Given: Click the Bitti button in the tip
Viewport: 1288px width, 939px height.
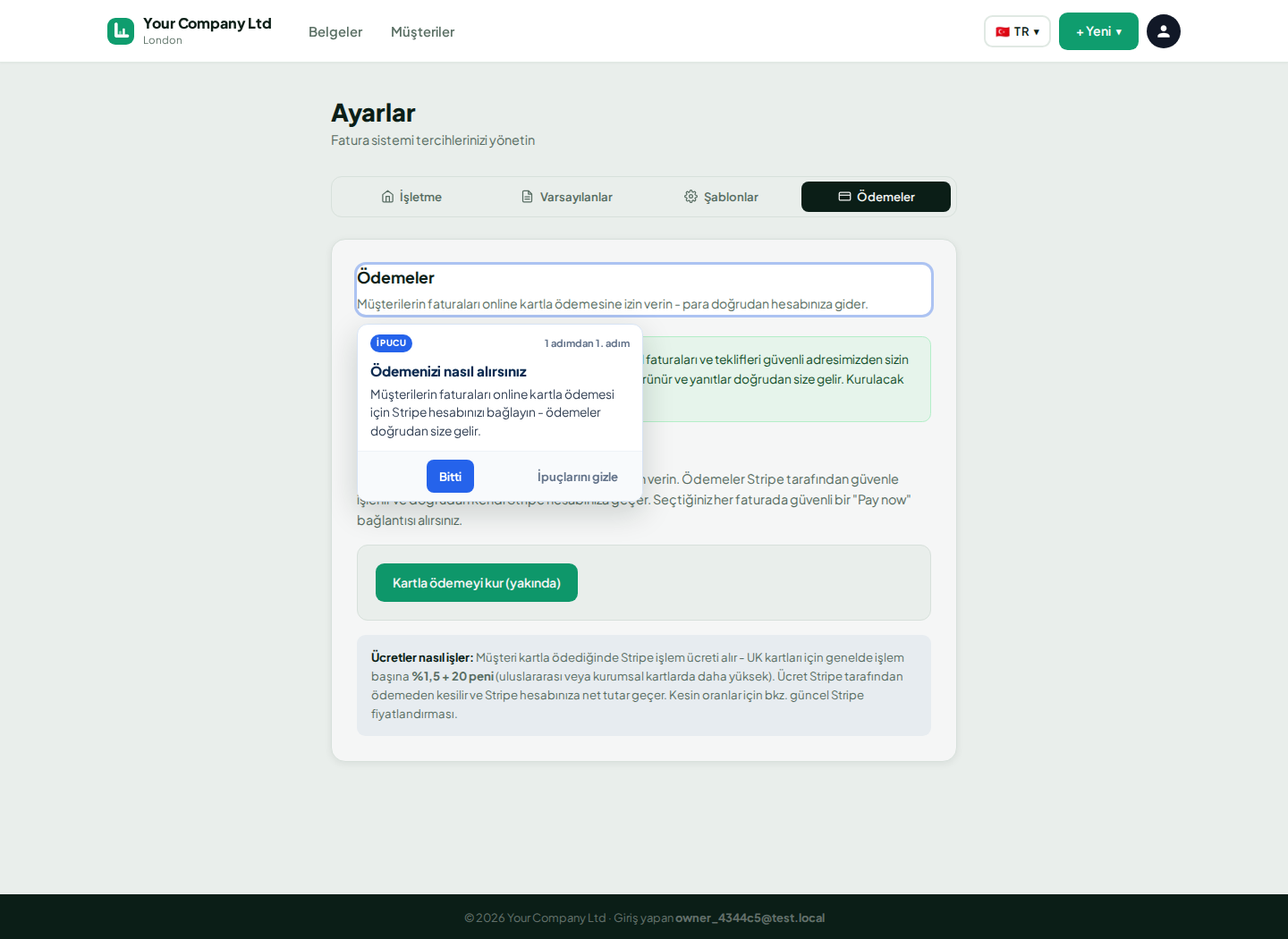Looking at the screenshot, I should (x=450, y=477).
